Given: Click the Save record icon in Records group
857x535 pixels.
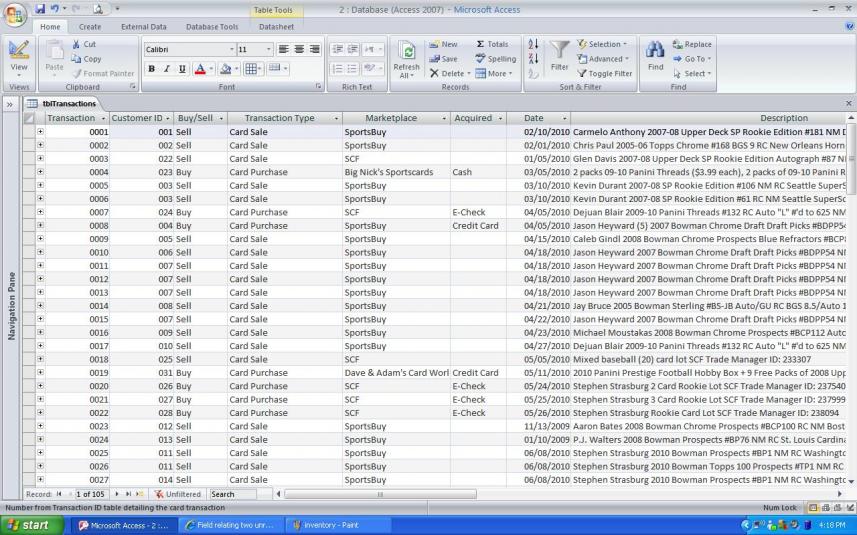Looking at the screenshot, I should click(x=434, y=58).
